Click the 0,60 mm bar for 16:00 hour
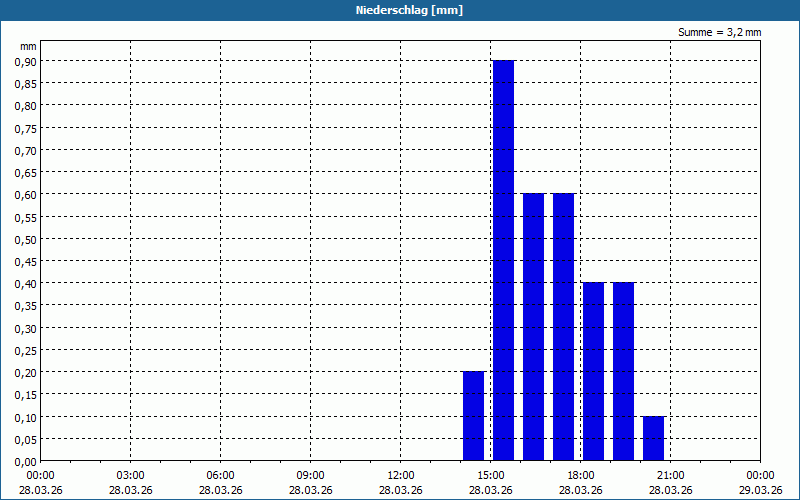800x500 pixels. click(x=534, y=327)
